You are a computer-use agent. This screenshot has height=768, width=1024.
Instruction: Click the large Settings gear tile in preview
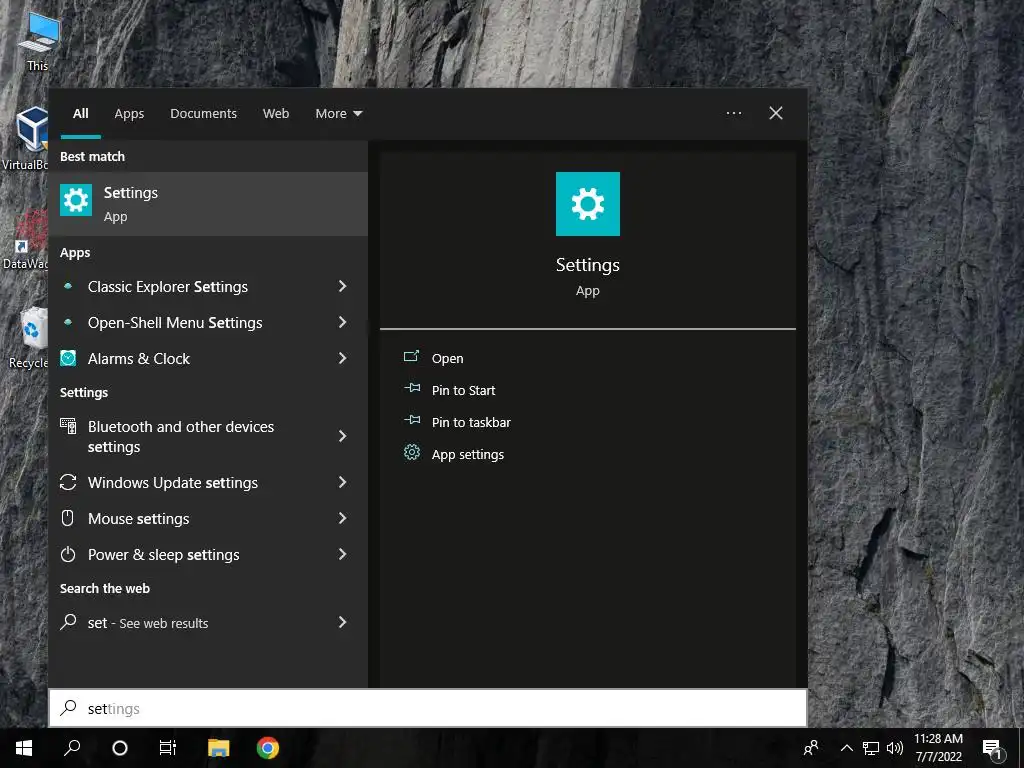pyautogui.click(x=587, y=204)
